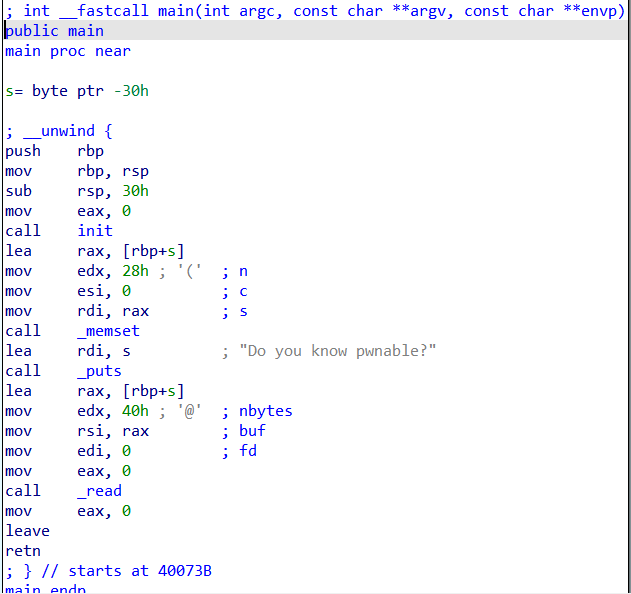Click the 'retn' instruction
The width and height of the screenshot is (631, 594).
pyautogui.click(x=23, y=551)
